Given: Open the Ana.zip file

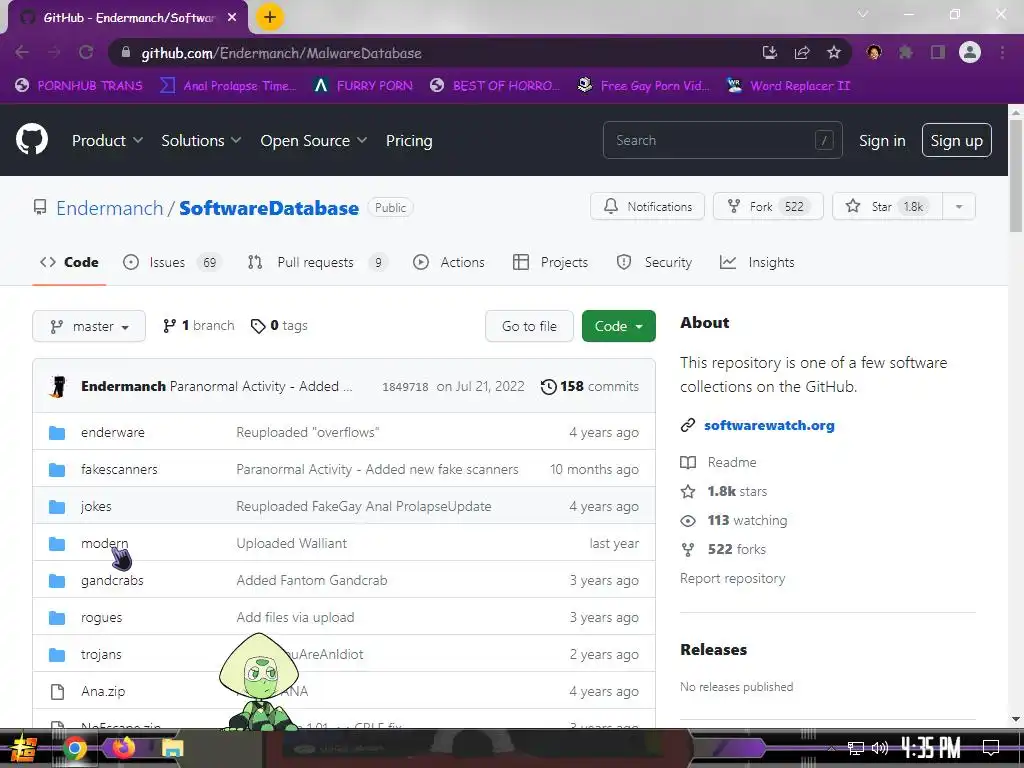Looking at the screenshot, I should (103, 691).
